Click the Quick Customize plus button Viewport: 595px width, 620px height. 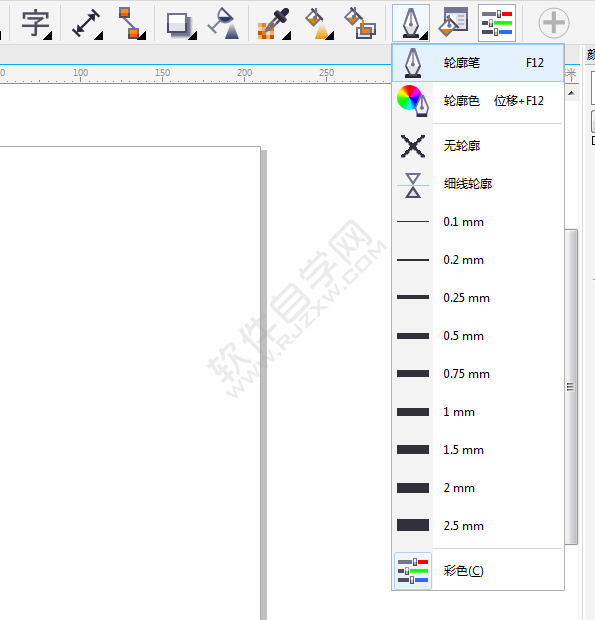coord(554,23)
